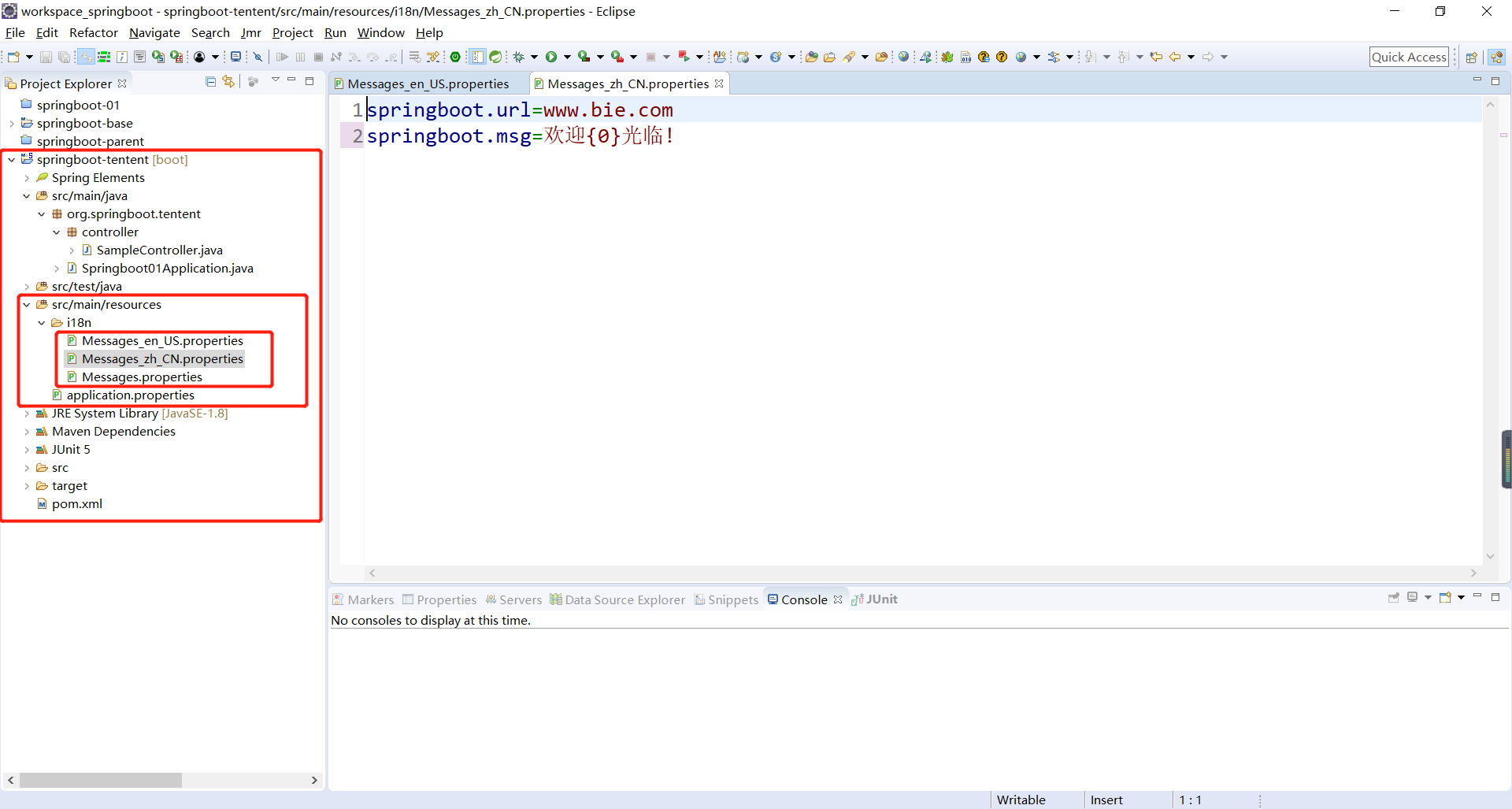Click the Skip All Breakpoints icon
The image size is (1512, 809).
click(x=258, y=57)
